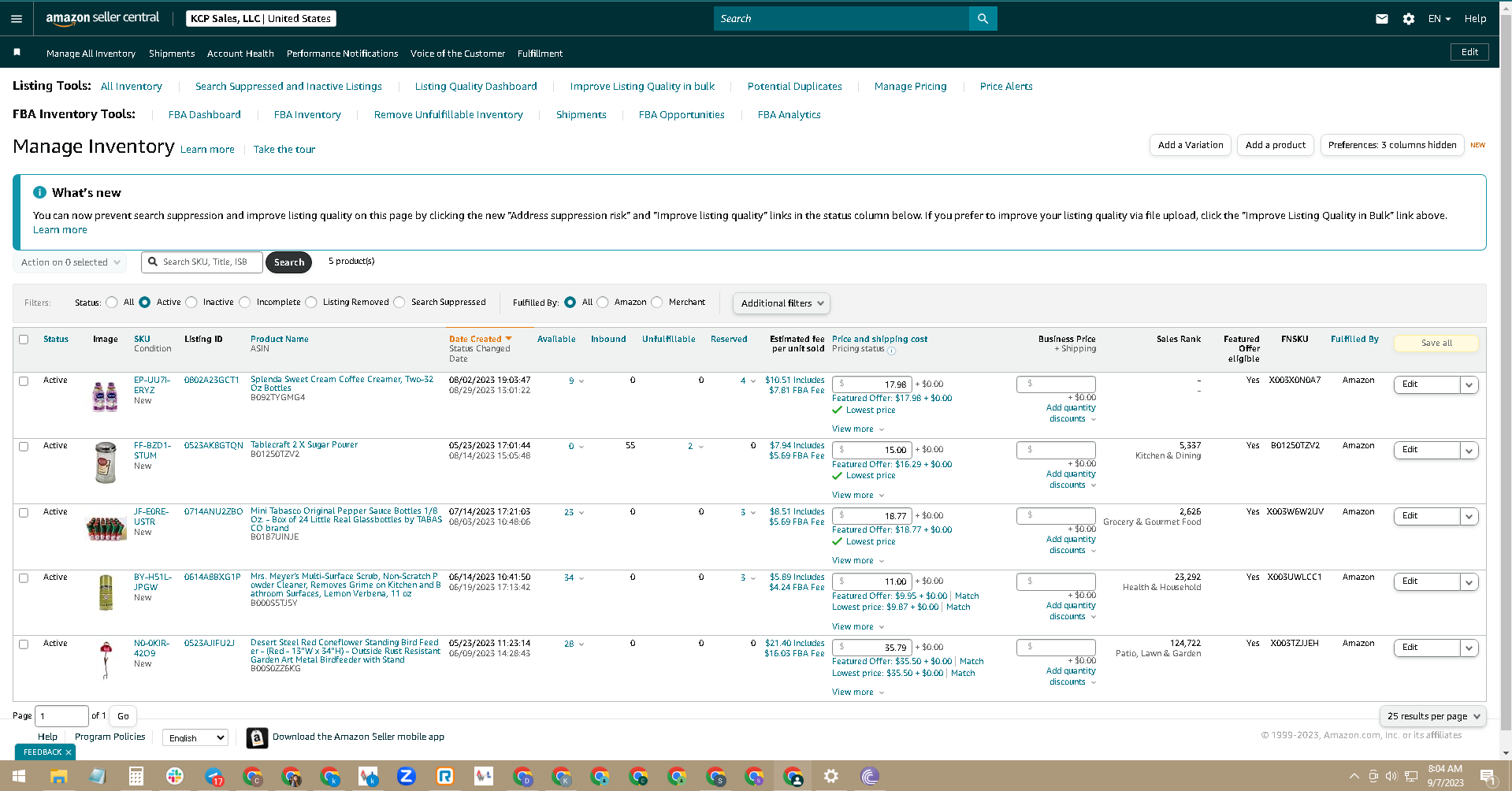Open Telegram with 17 badge in taskbar
This screenshot has height=791, width=1512.
pos(214,777)
